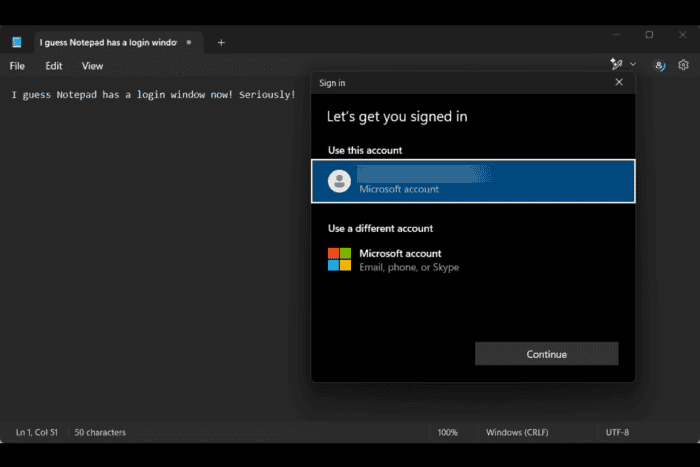Maximize the Notepad window
This screenshot has width=700, height=467.
coord(649,34)
